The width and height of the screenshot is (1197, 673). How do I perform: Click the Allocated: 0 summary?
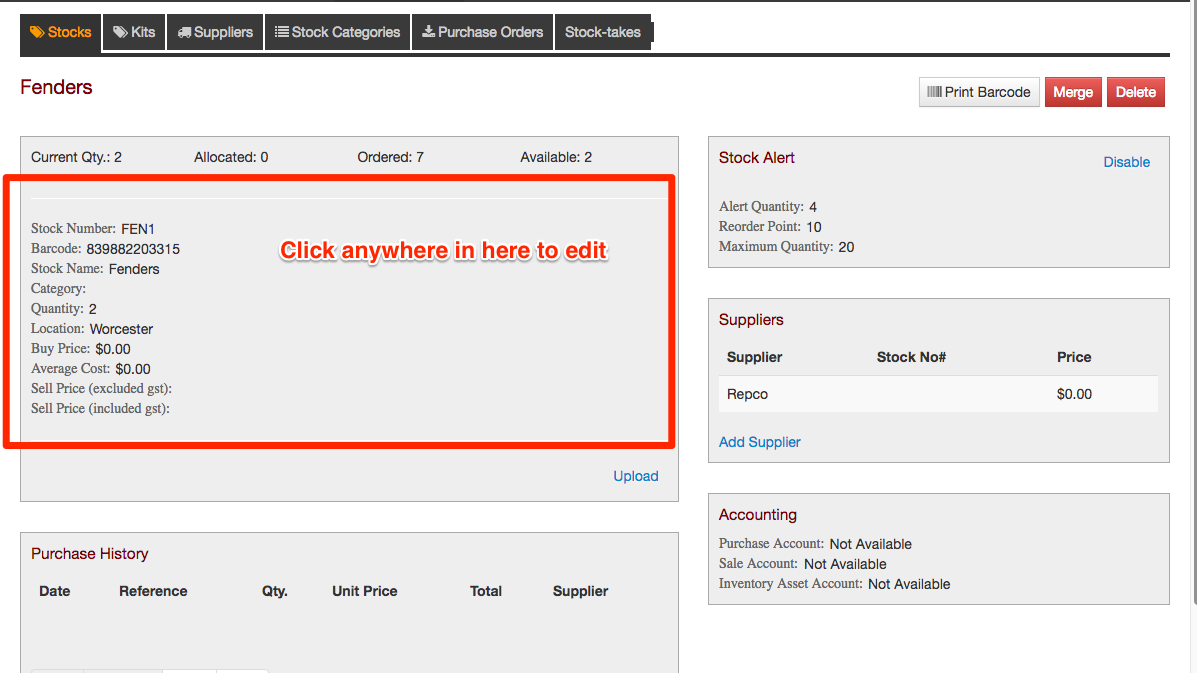click(x=231, y=157)
